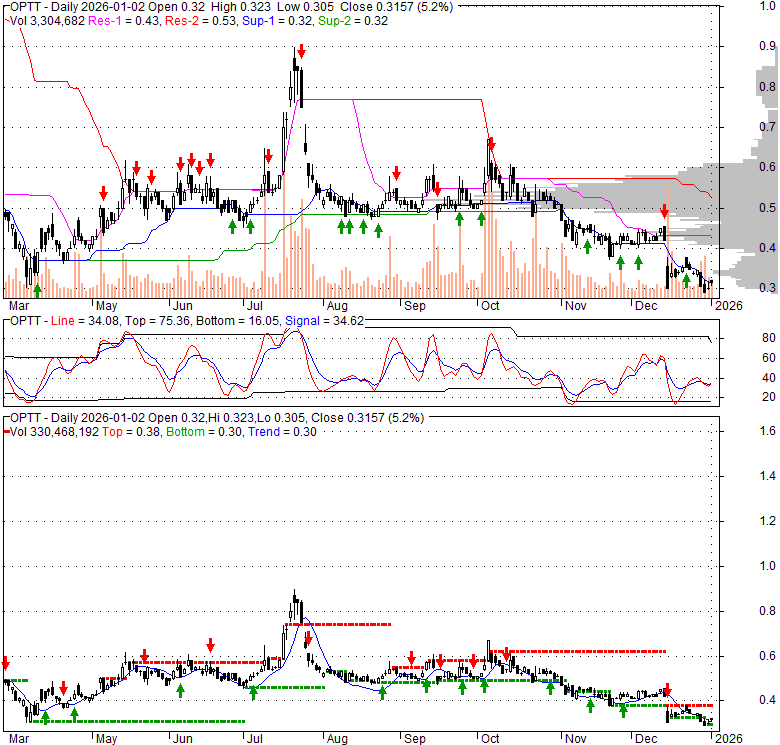The height and width of the screenshot is (745, 780).
Task: Click red sell arrow above July peak, top chart
Action: [x=301, y=51]
